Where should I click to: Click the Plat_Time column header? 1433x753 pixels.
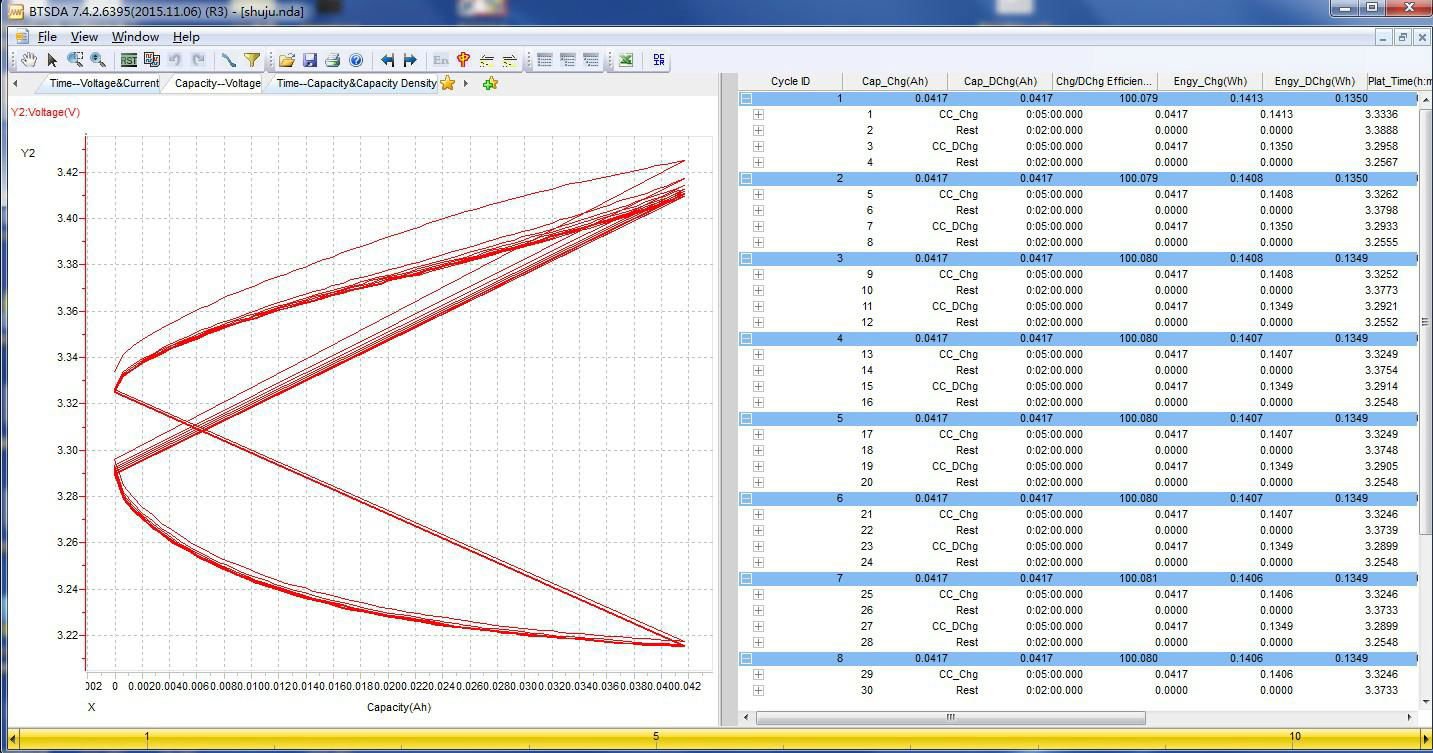[x=1398, y=81]
